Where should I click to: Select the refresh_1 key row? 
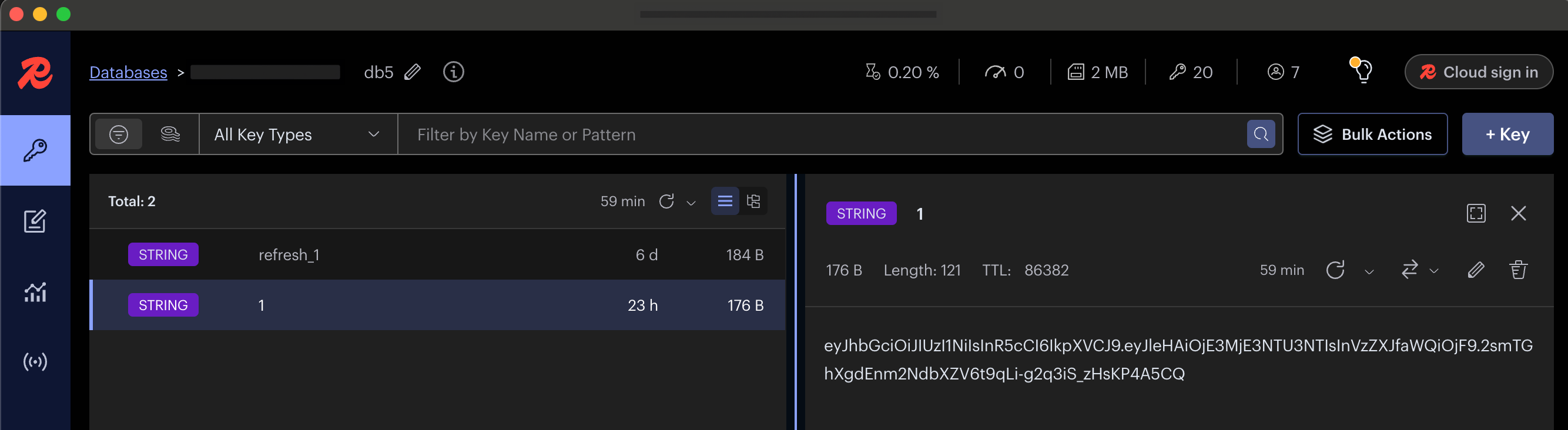438,254
